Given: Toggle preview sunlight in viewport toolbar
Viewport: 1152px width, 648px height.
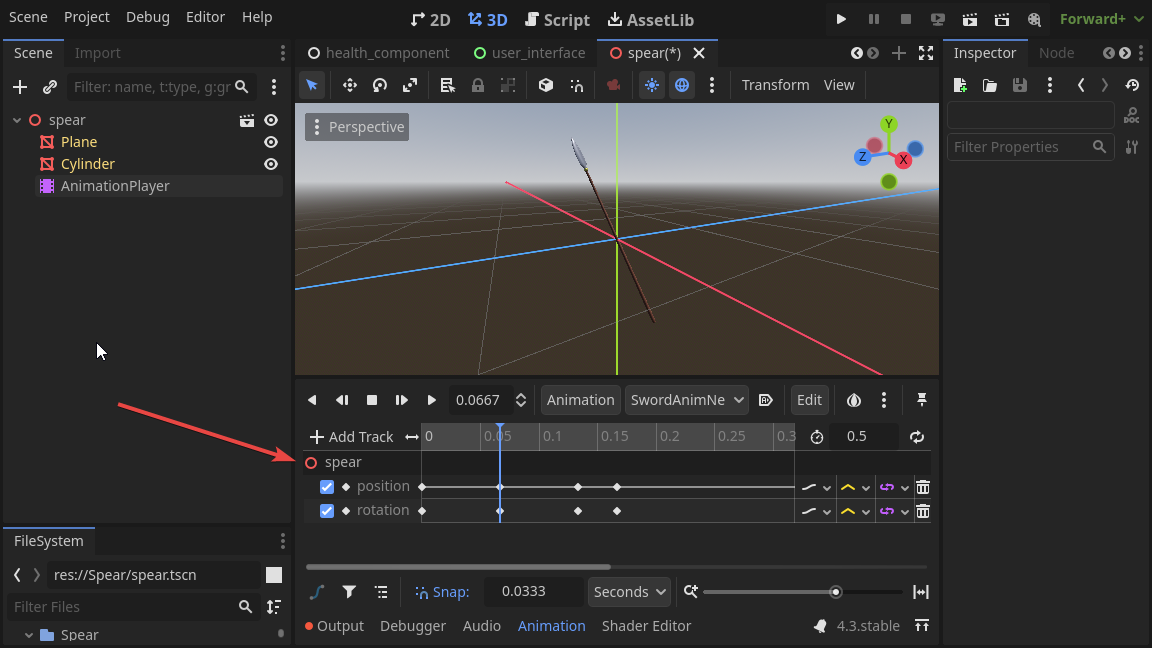Looking at the screenshot, I should pyautogui.click(x=652, y=85).
